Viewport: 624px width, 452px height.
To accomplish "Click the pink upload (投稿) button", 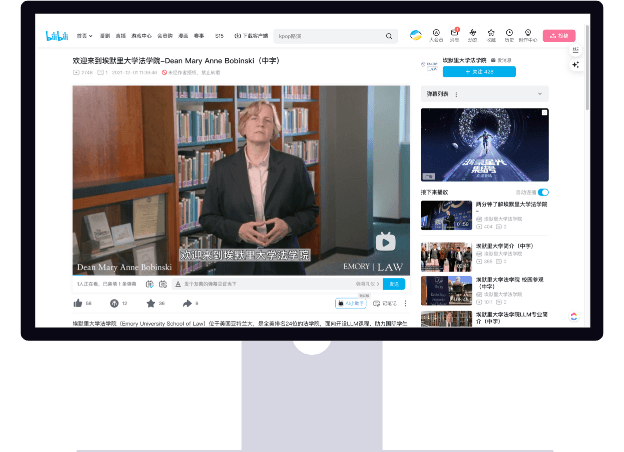I will (560, 36).
